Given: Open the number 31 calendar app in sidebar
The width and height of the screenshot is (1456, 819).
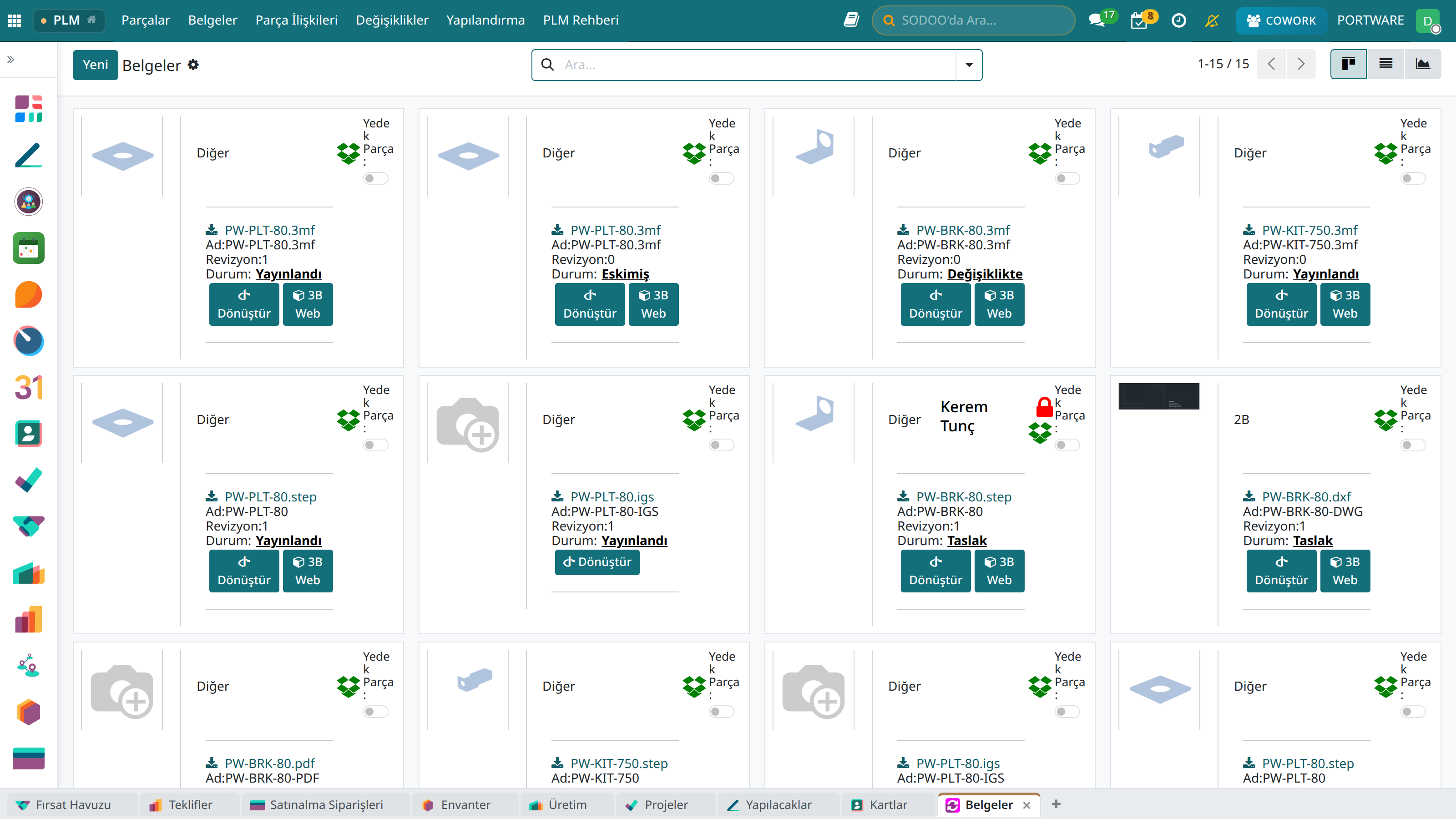Looking at the screenshot, I should [x=28, y=387].
